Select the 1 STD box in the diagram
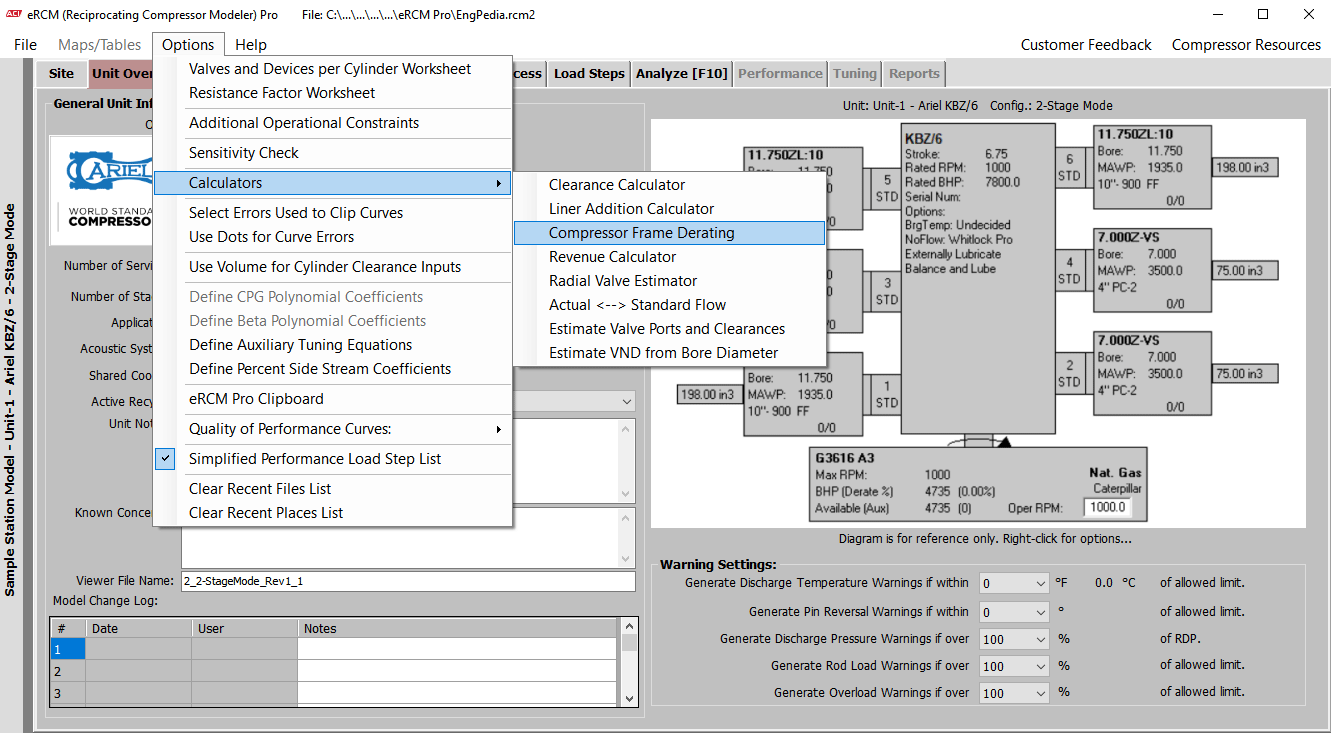Image resolution: width=1331 pixels, height=733 pixels. 887,395
